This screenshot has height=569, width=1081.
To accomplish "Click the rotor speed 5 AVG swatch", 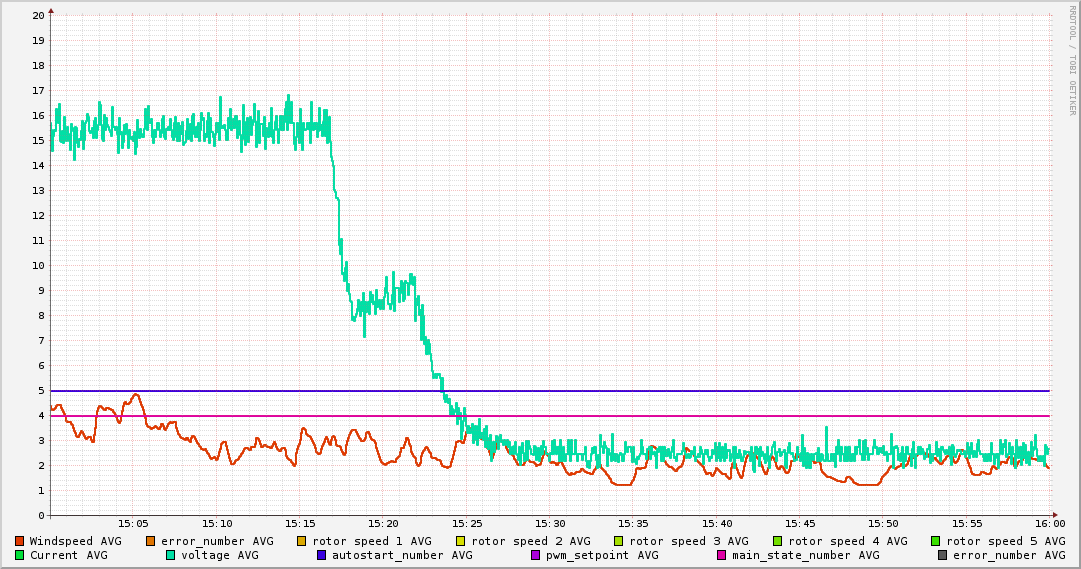I will [936, 541].
